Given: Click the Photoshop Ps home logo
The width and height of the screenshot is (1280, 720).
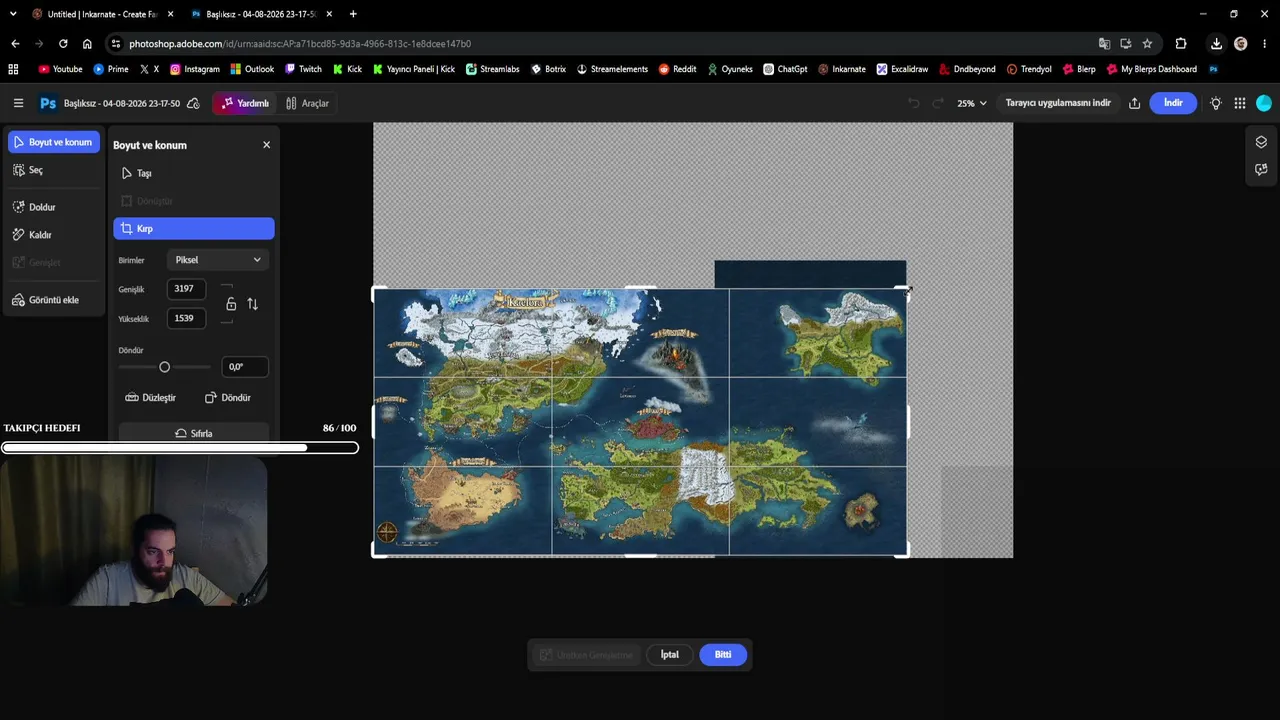Looking at the screenshot, I should (x=48, y=103).
